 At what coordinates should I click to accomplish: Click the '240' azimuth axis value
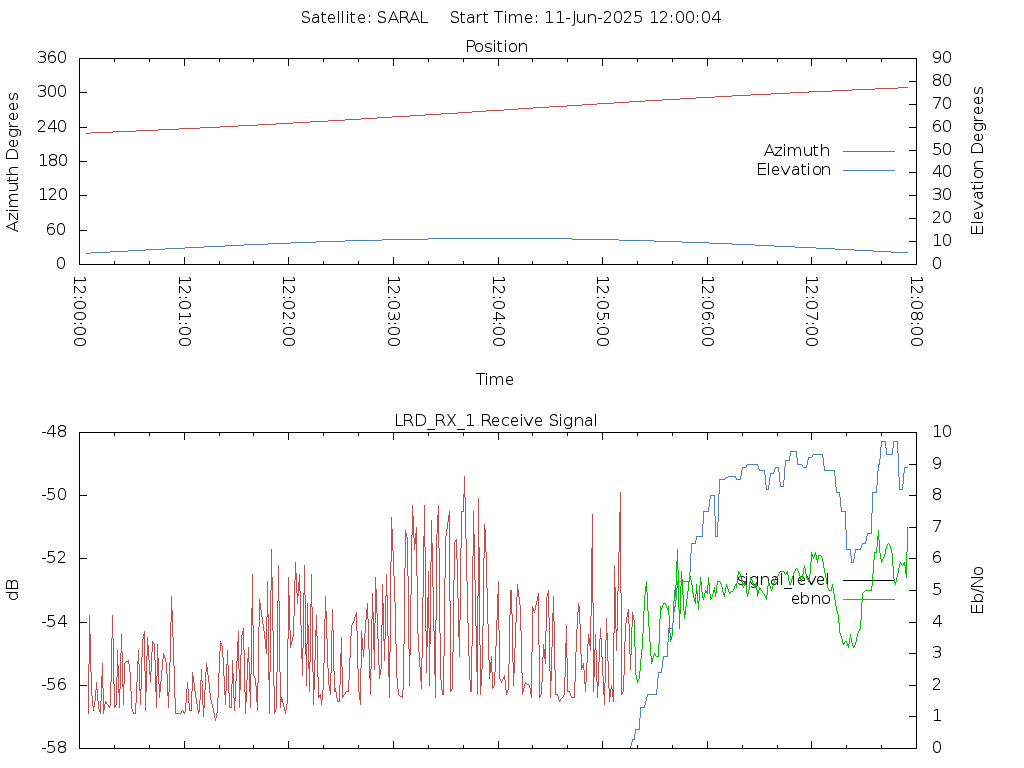52,127
